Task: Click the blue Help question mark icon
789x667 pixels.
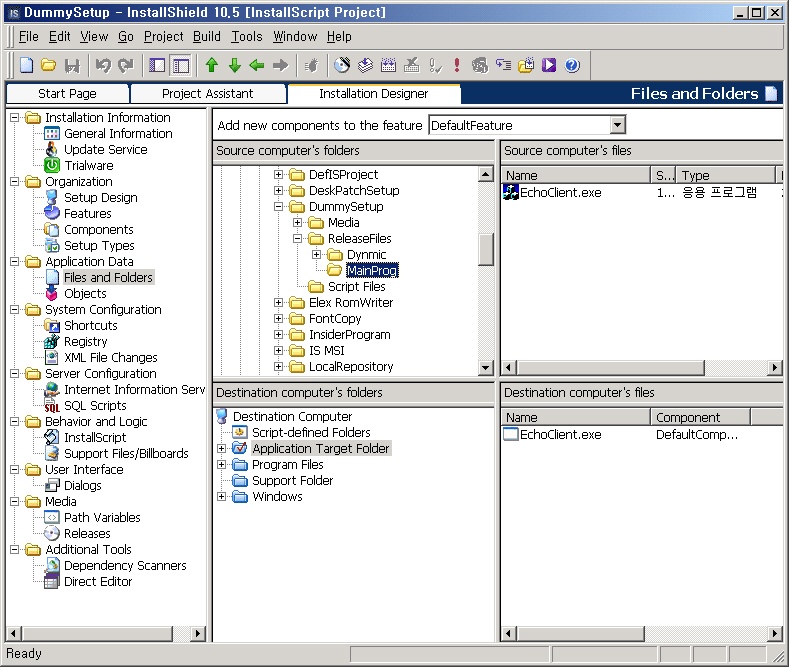Action: [572, 65]
